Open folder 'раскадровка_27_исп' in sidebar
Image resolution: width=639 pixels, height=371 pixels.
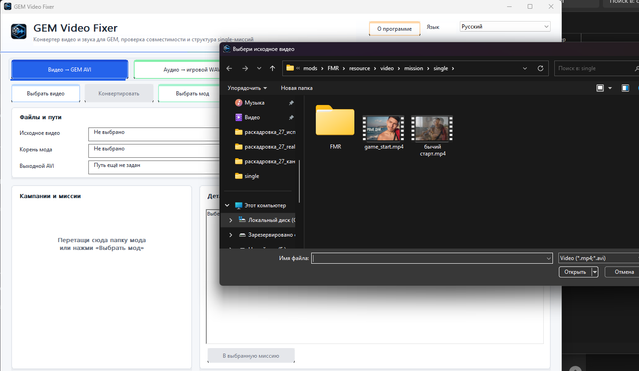click(265, 132)
